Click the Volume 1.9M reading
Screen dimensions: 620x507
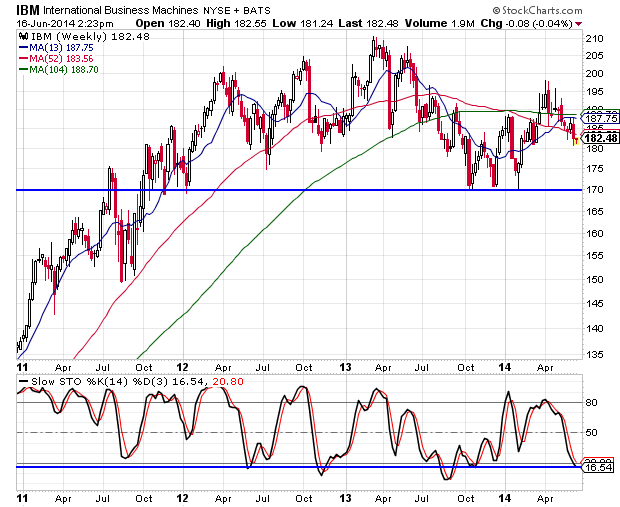[463, 24]
